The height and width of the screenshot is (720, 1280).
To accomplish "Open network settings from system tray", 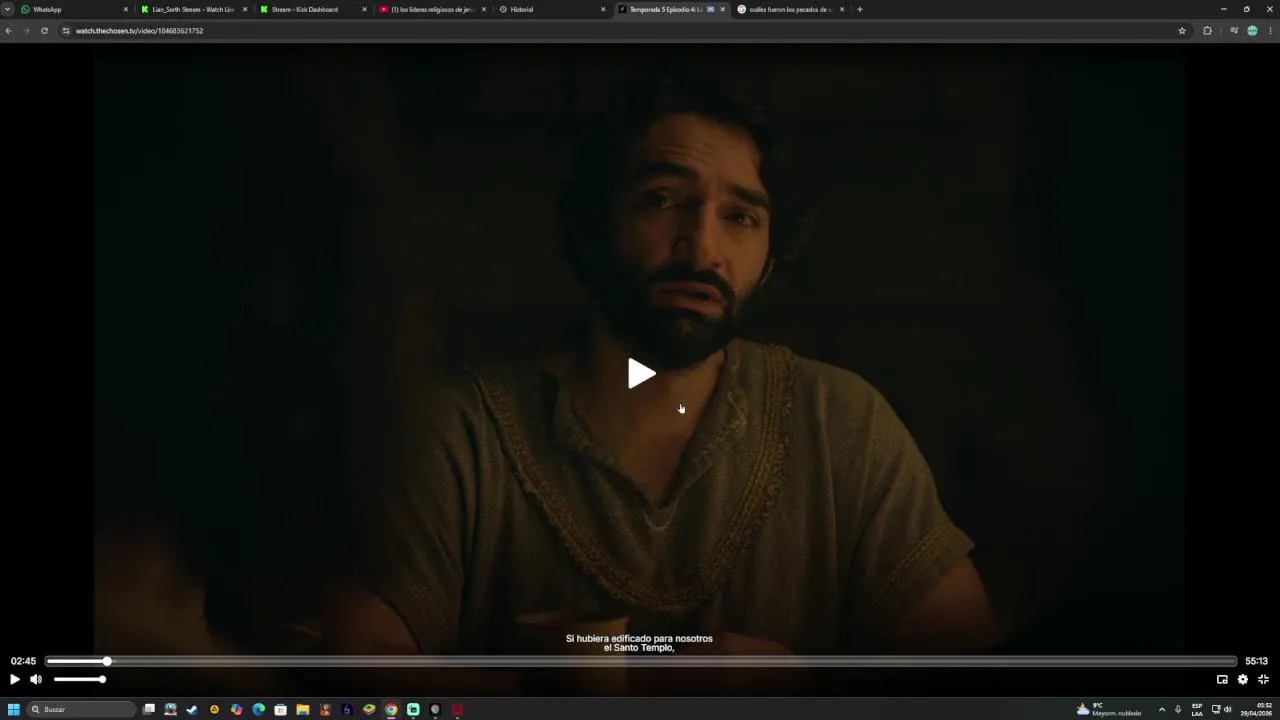I will 1216,709.
